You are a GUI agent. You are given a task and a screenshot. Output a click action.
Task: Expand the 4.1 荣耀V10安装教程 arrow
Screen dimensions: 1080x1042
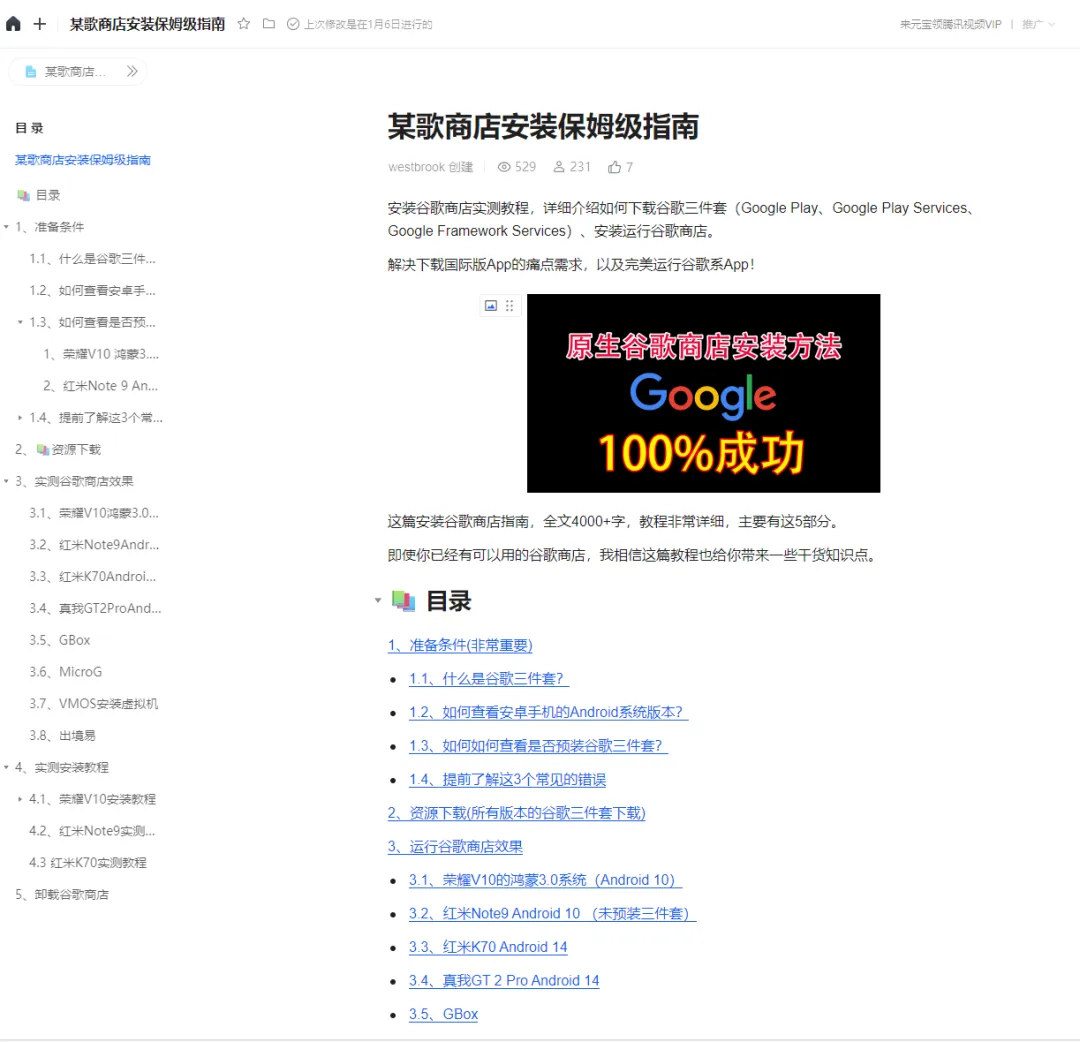20,798
